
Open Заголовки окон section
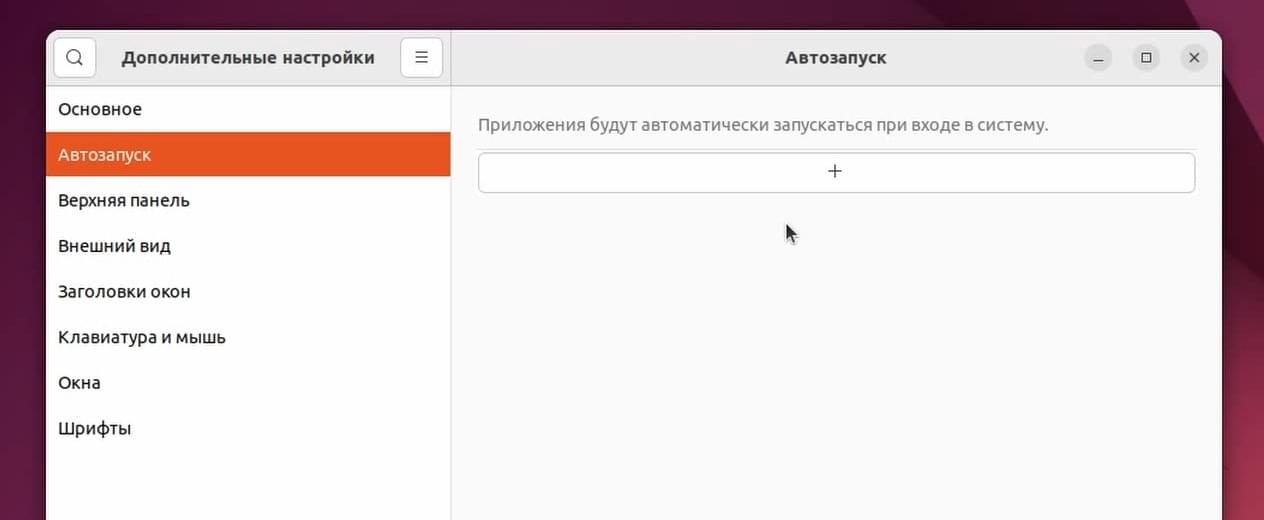coord(248,292)
